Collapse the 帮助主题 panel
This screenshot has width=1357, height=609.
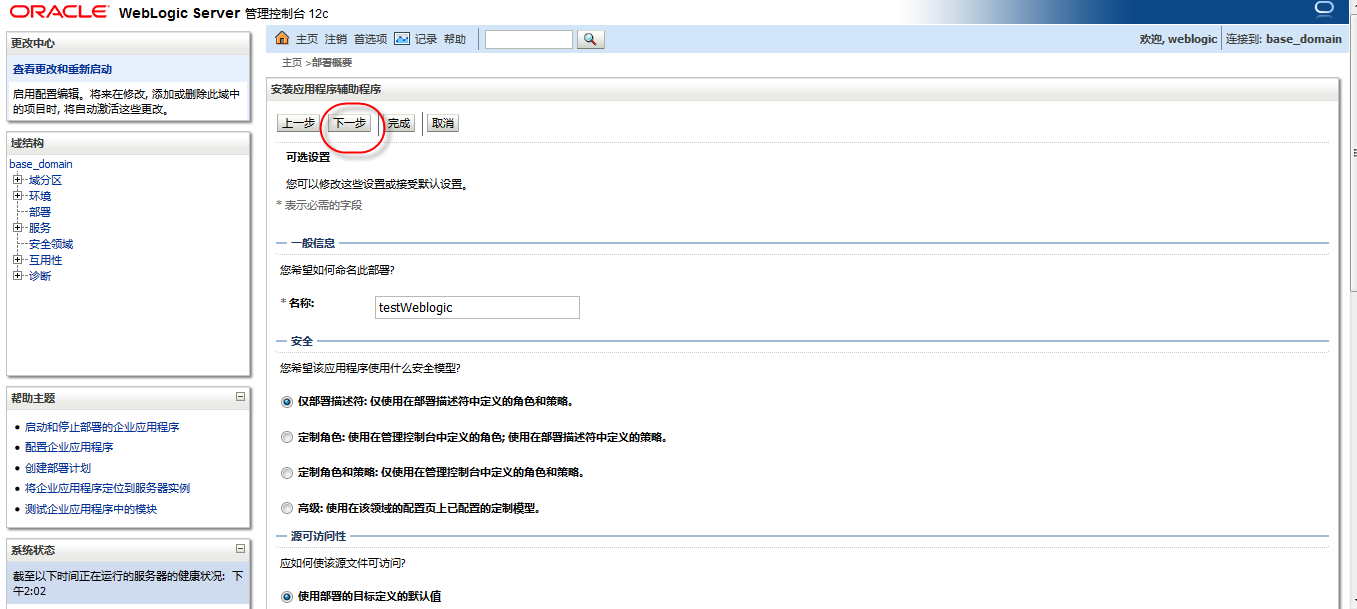240,397
